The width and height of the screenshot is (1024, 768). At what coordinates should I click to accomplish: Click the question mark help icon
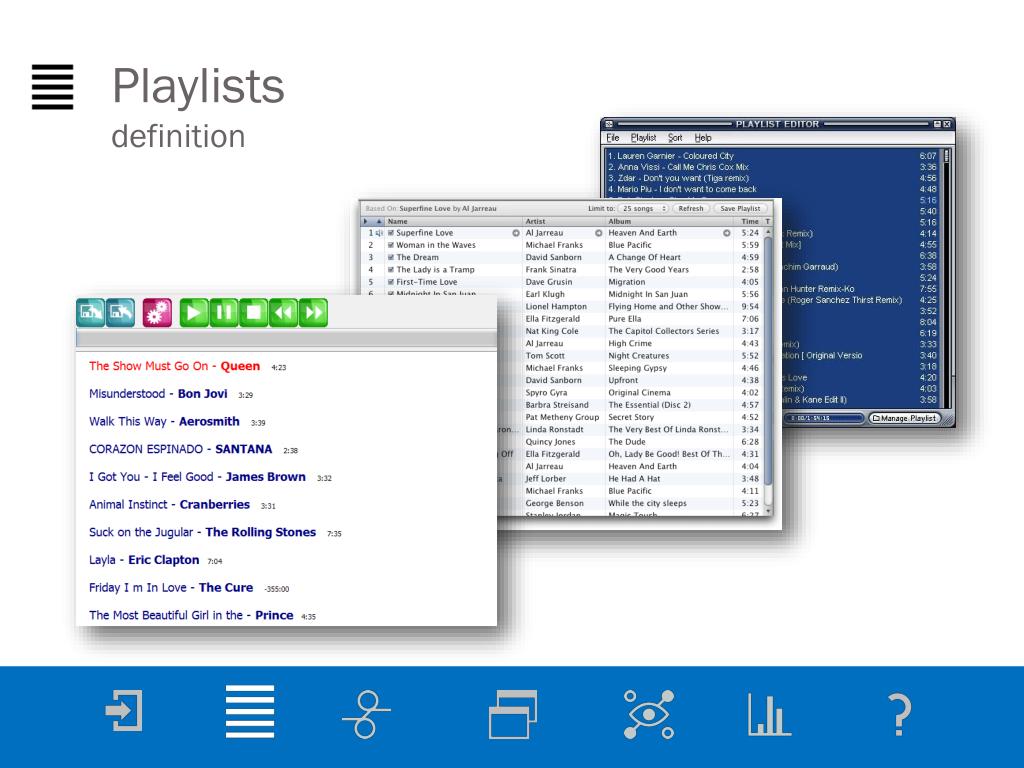[900, 715]
